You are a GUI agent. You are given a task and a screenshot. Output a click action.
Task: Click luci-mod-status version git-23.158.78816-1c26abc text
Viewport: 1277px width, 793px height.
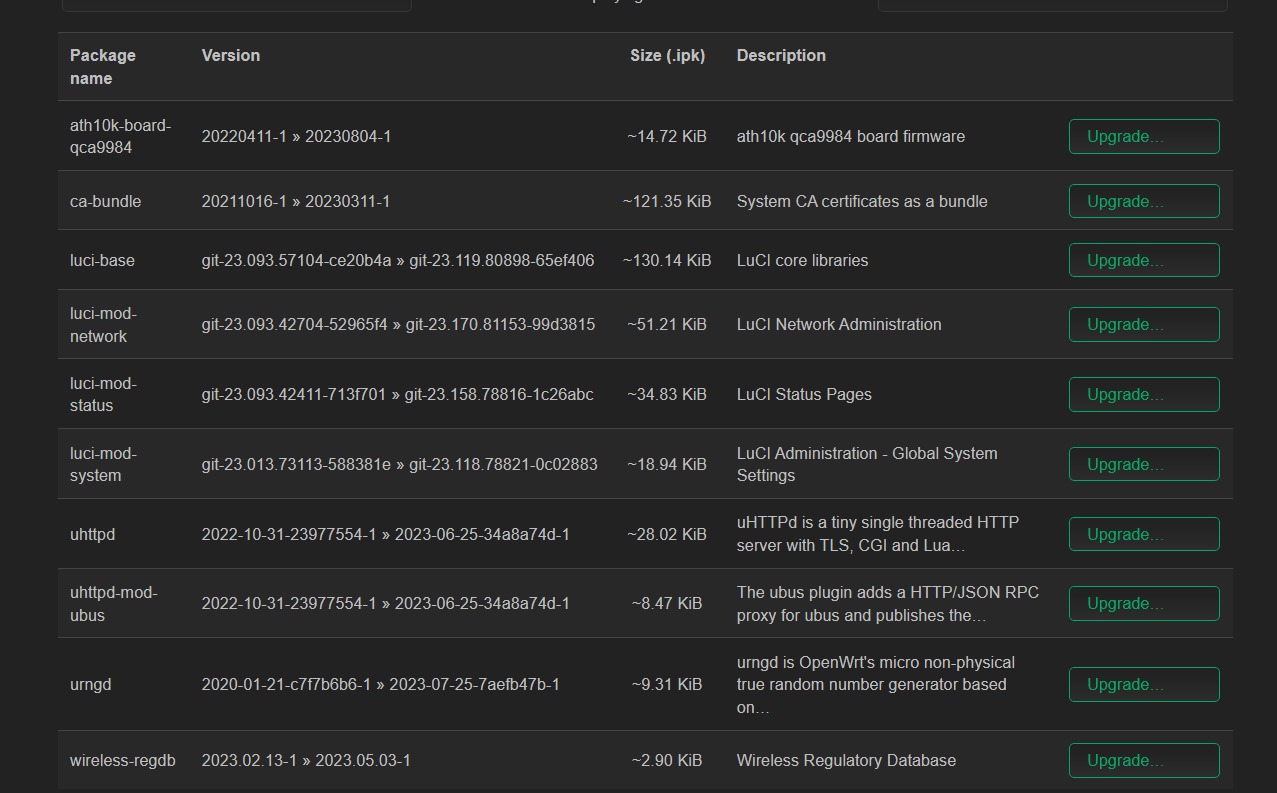(x=499, y=394)
